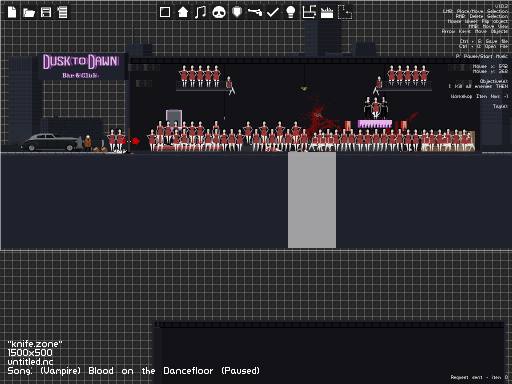Click the untitled.nc file name
This screenshot has width=512, height=384.
coord(30,362)
